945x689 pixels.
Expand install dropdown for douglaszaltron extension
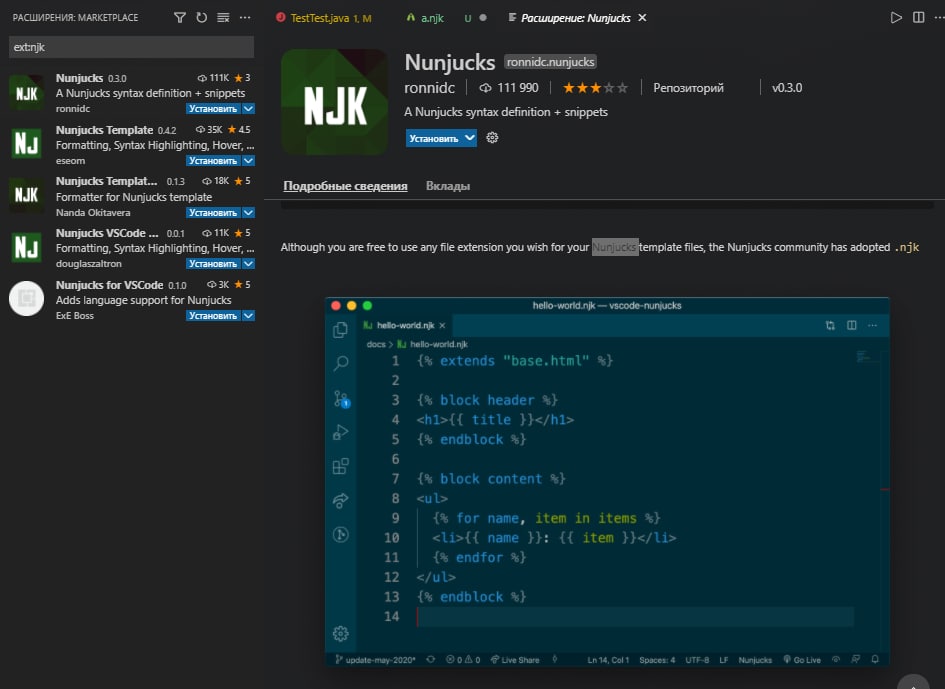tap(248, 264)
